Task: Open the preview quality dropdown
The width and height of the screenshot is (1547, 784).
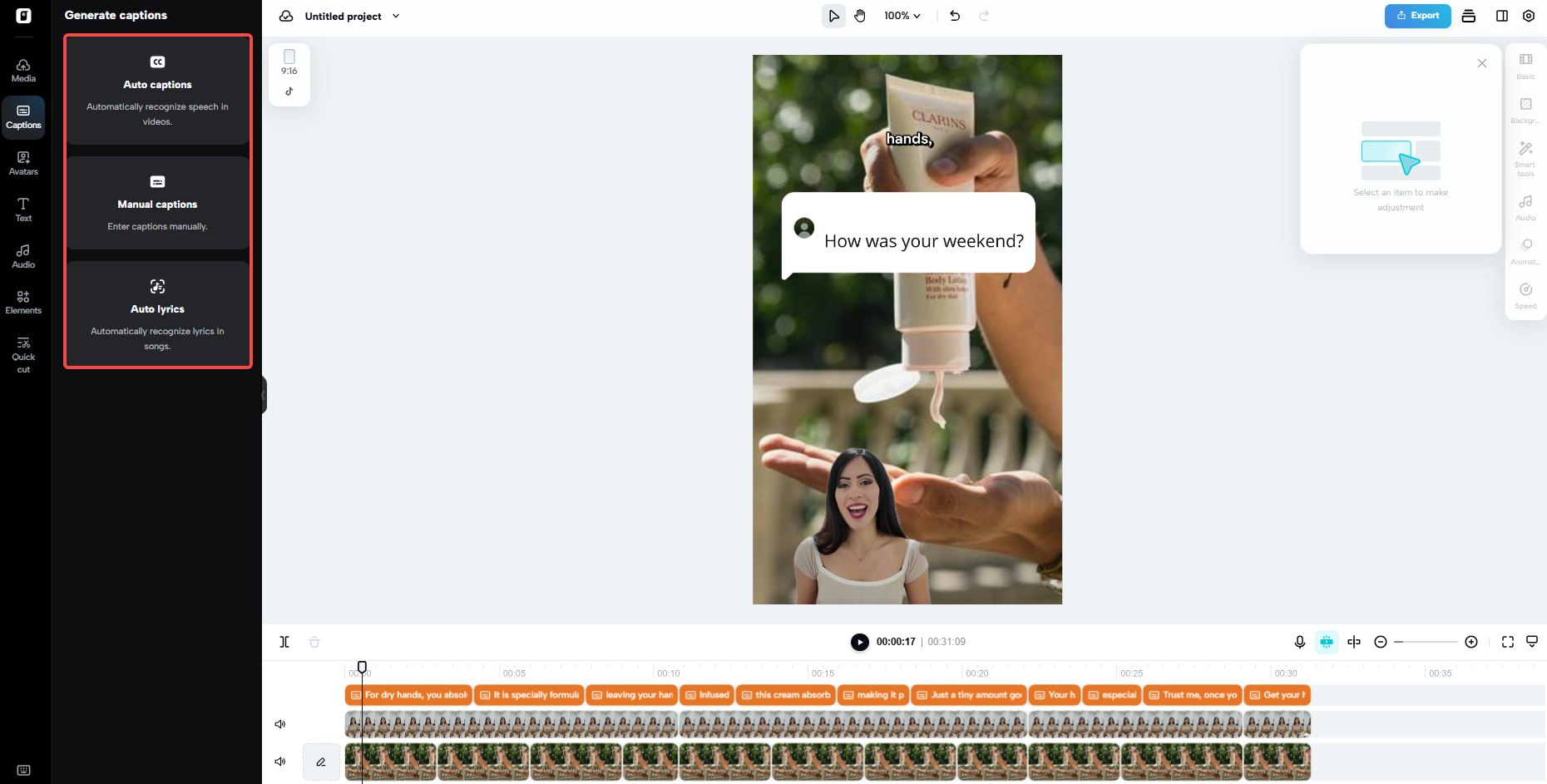Action: click(1533, 641)
